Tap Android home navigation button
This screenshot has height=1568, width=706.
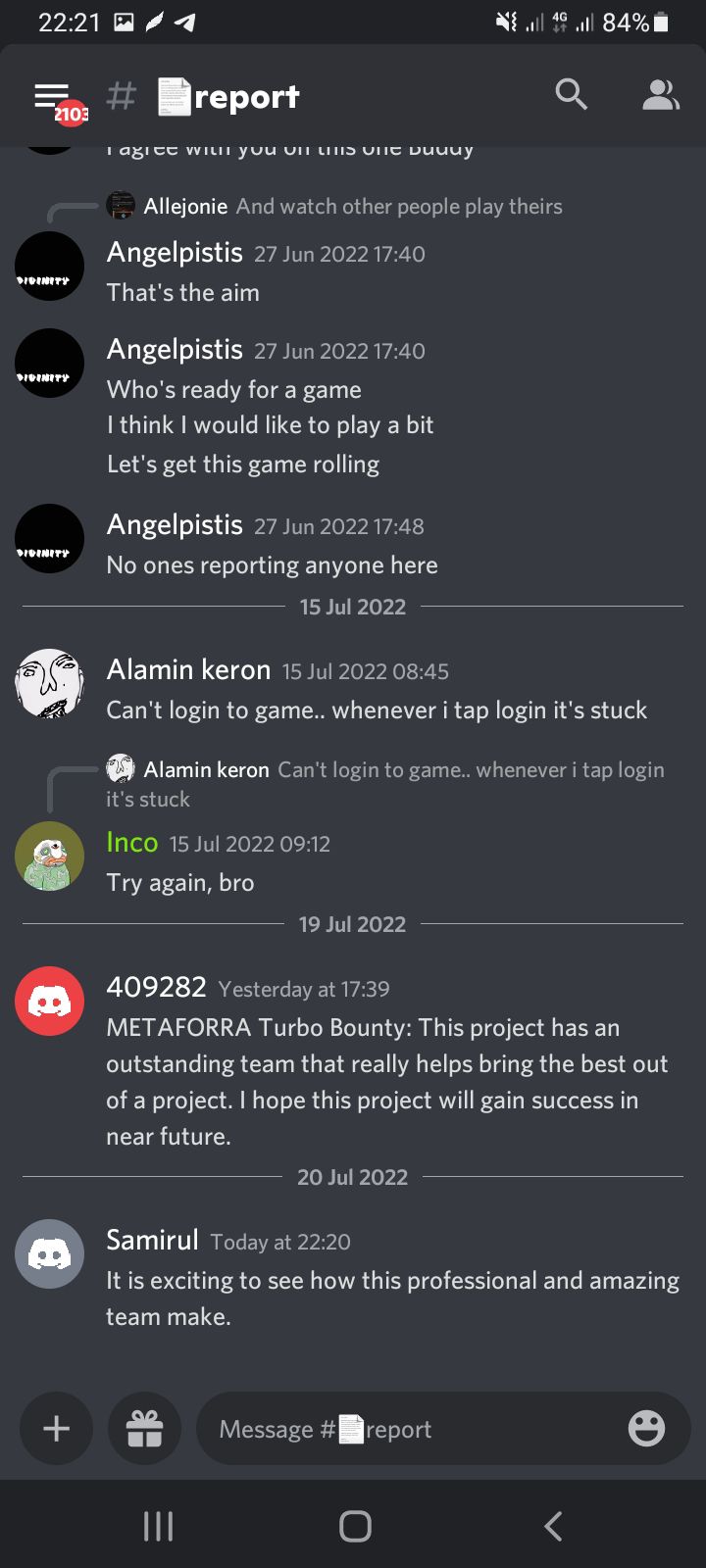(355, 1526)
